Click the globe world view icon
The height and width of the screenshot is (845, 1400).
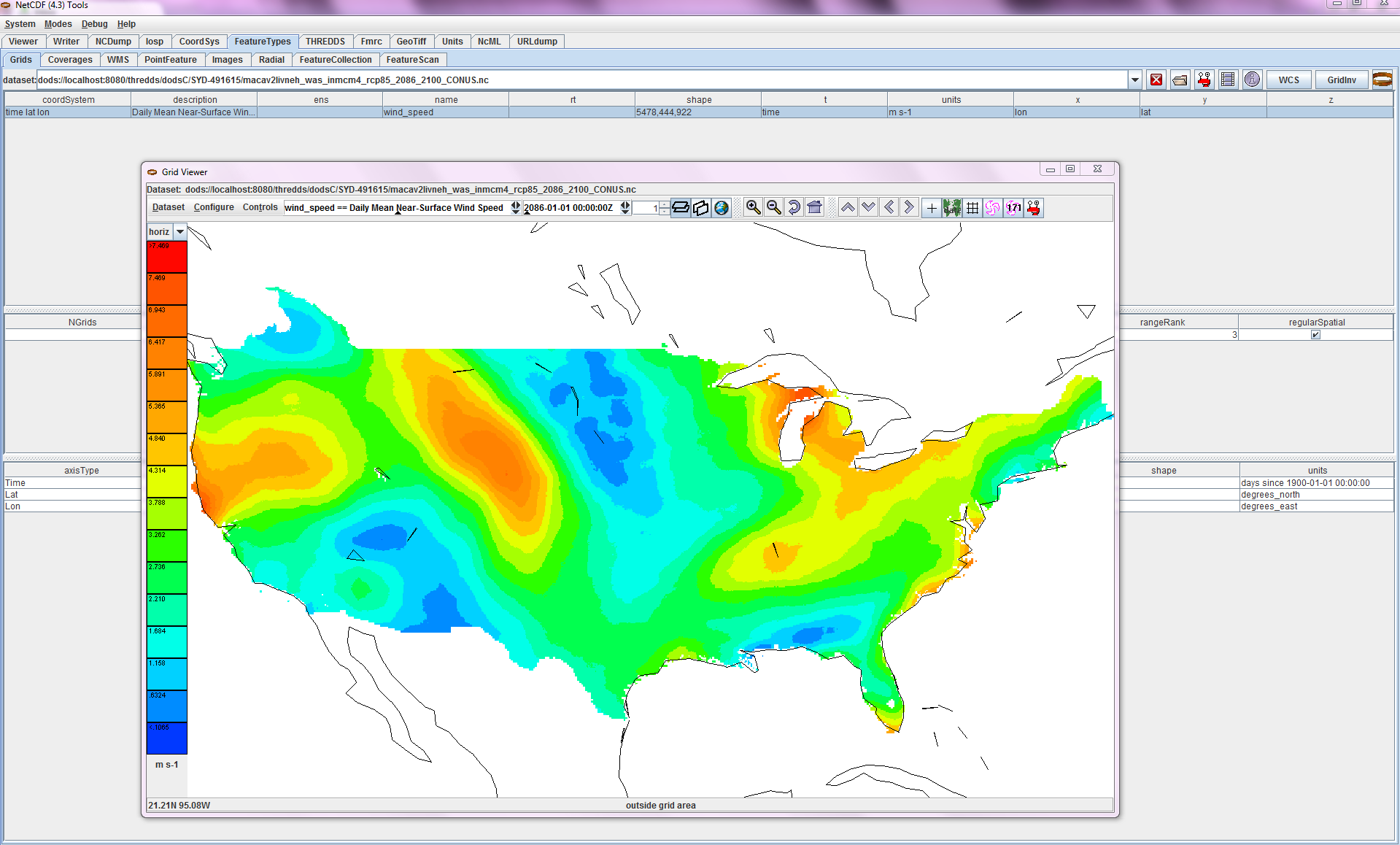(x=722, y=208)
